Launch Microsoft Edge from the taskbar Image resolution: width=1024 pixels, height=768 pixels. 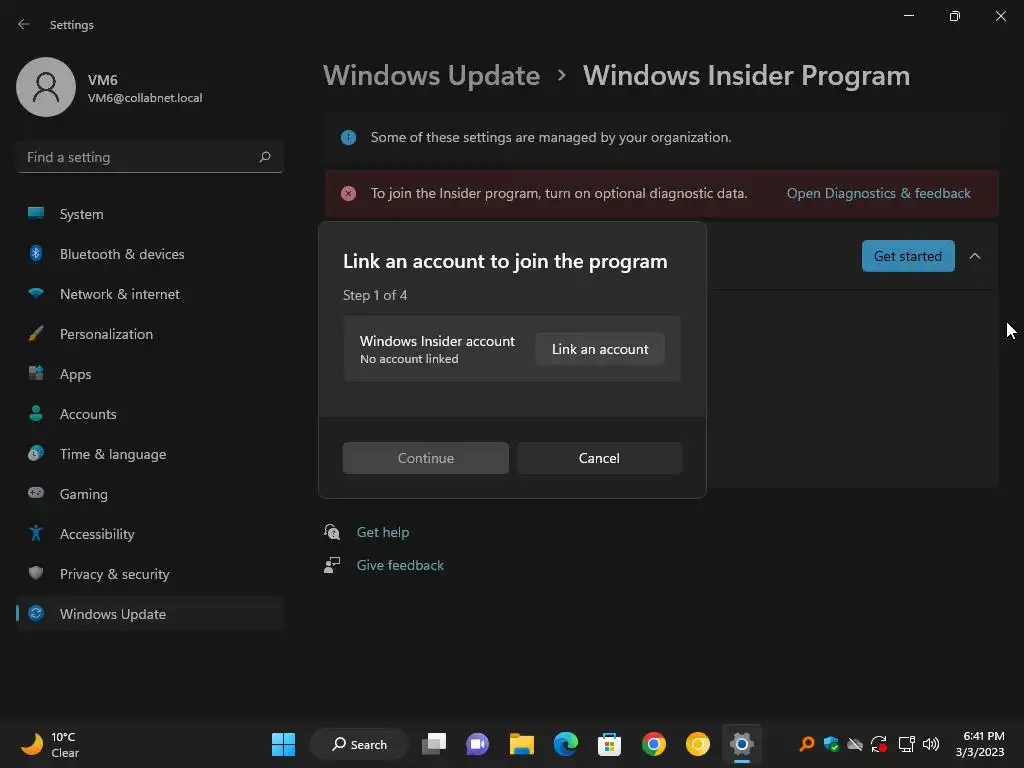tap(566, 744)
